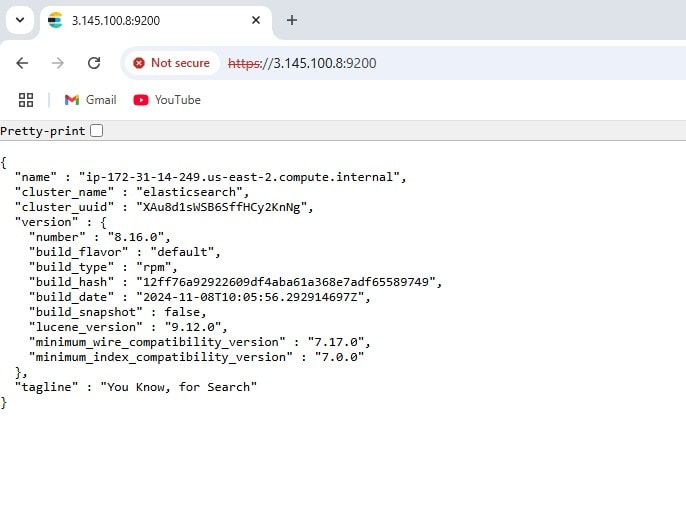
Task: Click the minimum_wire_compatibility_version value "7.17.0"
Action: 336,342
